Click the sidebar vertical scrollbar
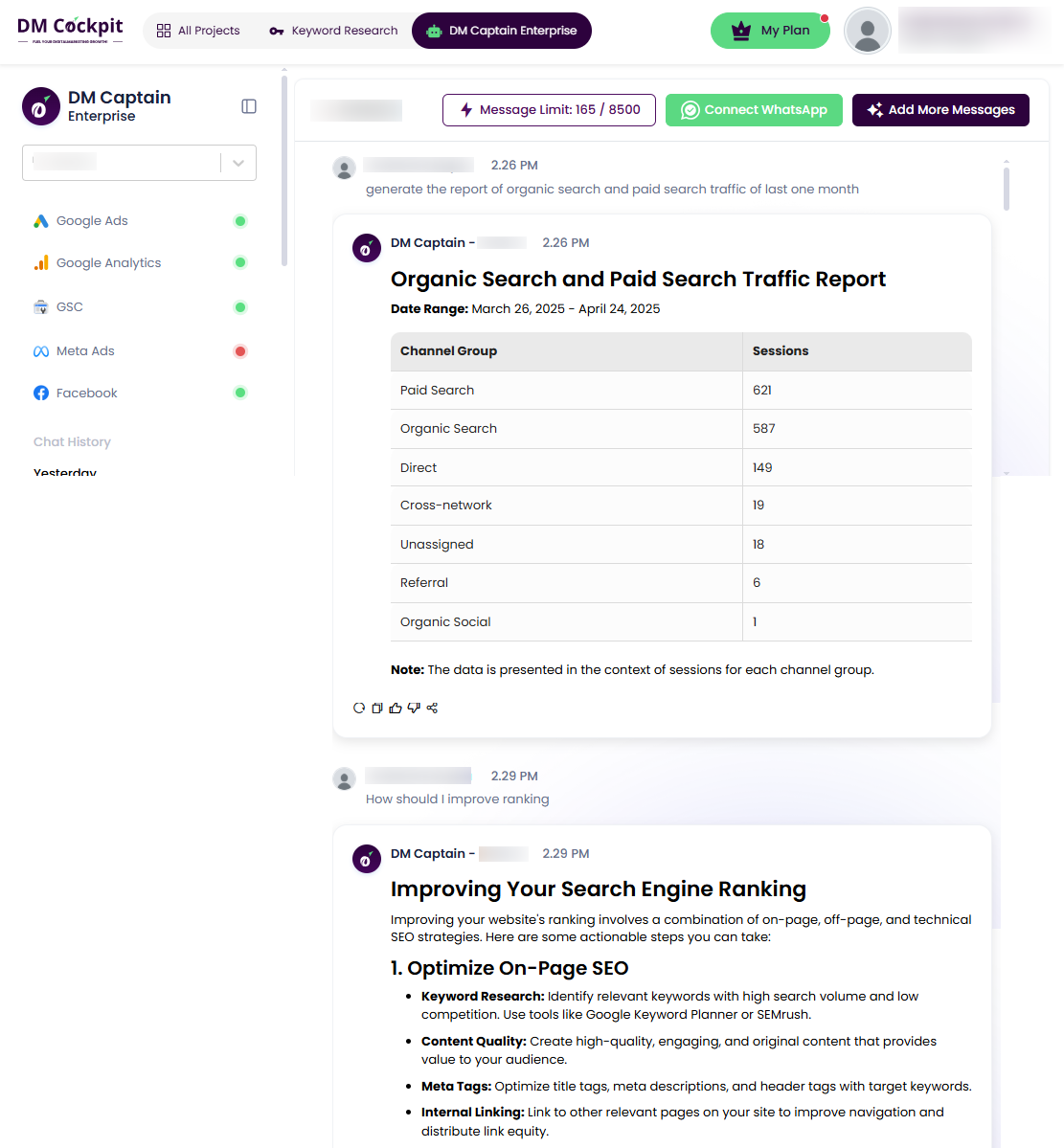This screenshot has height=1148, width=1064. [x=284, y=170]
